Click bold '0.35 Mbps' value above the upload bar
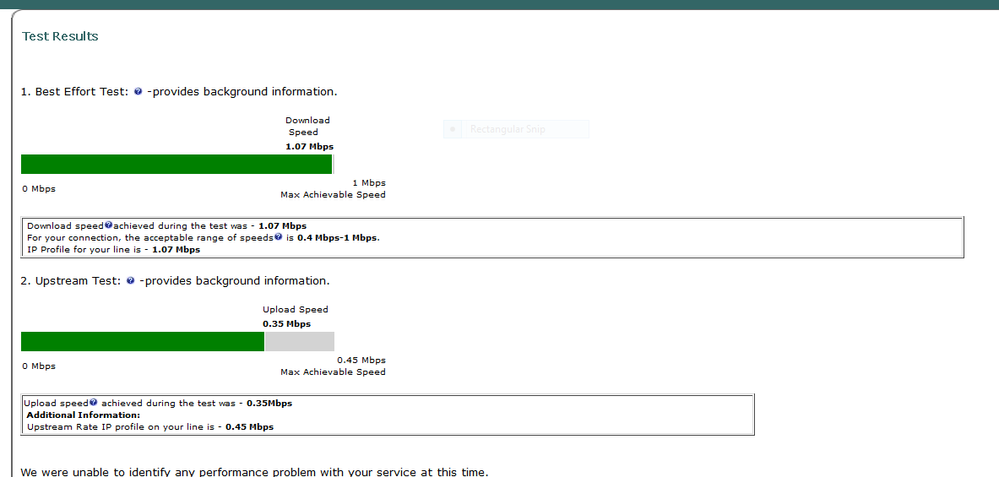The height and width of the screenshot is (477, 999). 287,324
